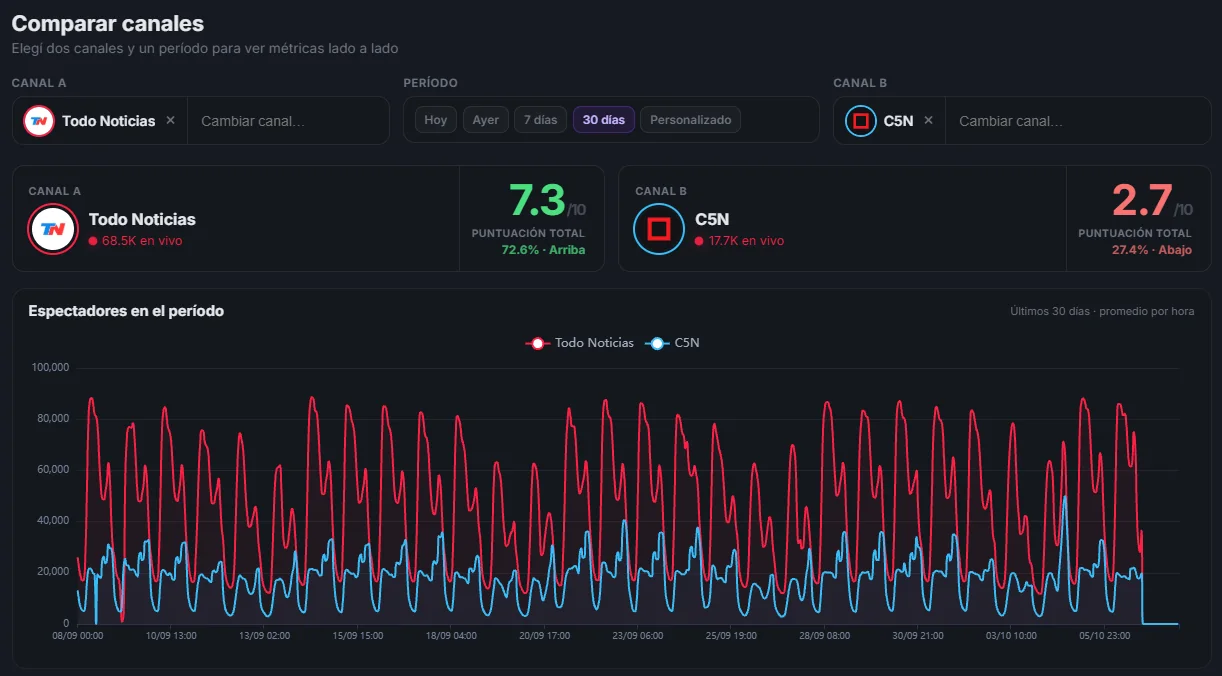The height and width of the screenshot is (676, 1222).
Task: Select the 30 días period
Action: (604, 120)
